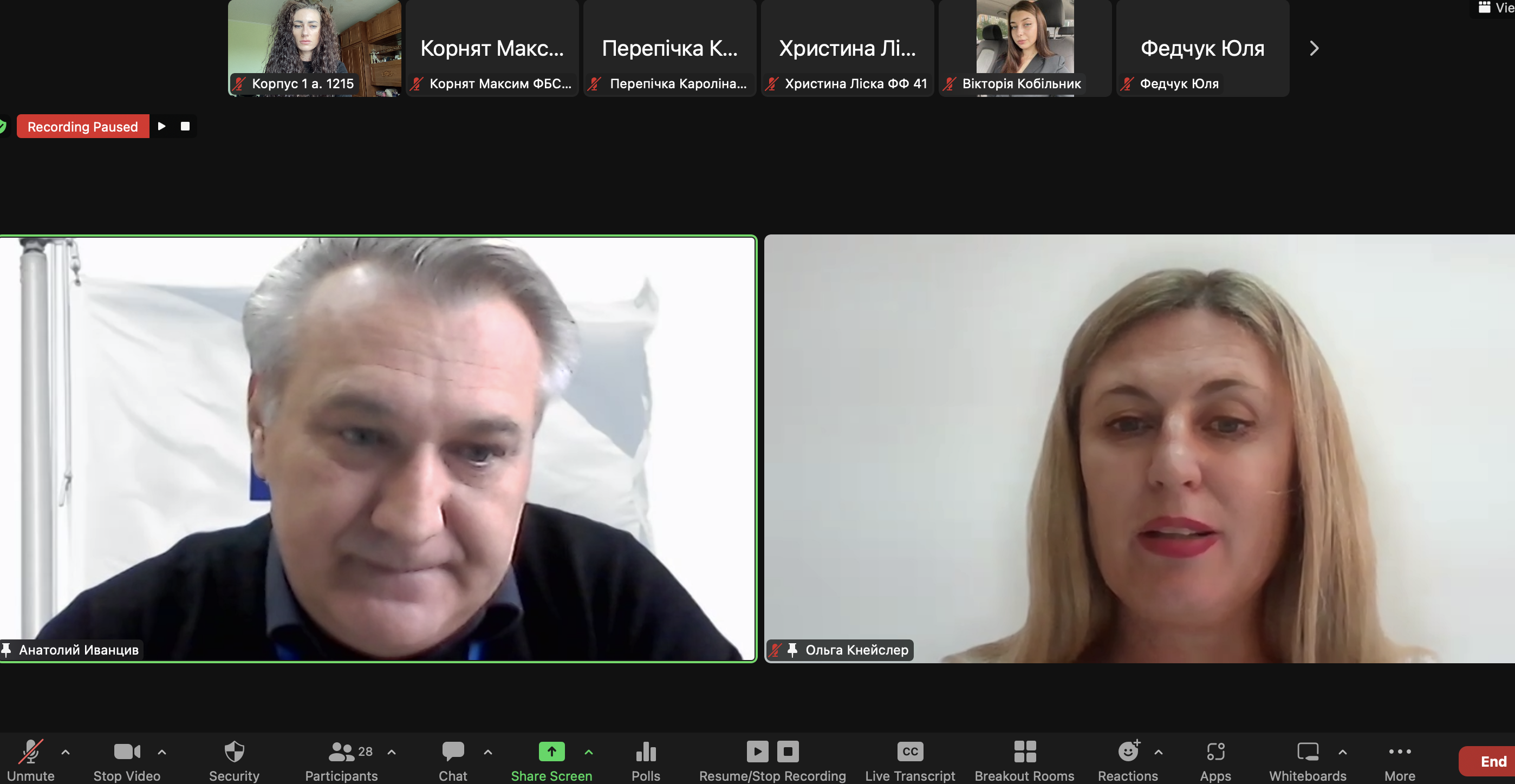Screen dimensions: 1515x784
Task: Click the red End meeting button
Action: point(1488,761)
